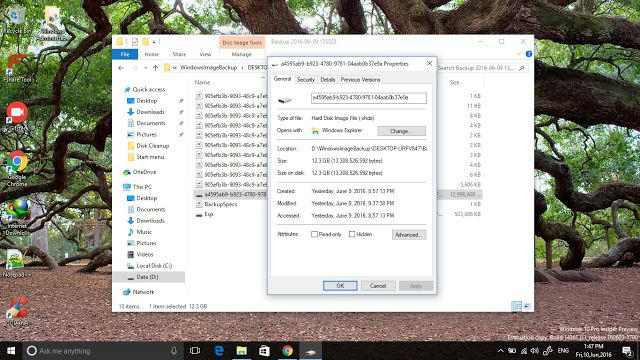Show hidden tray icons chevron
Image resolution: width=640 pixels, height=360 pixels.
point(501,351)
